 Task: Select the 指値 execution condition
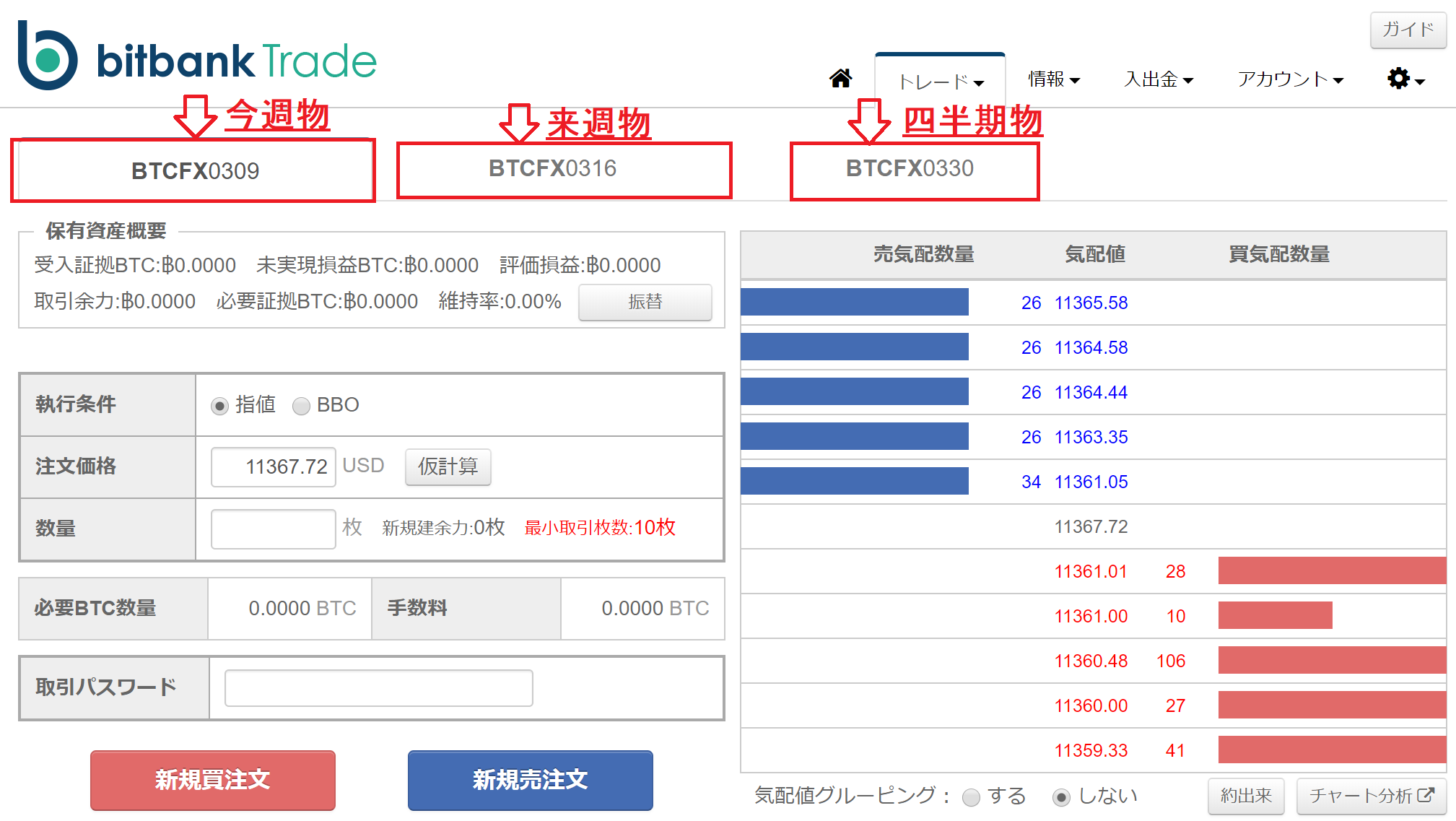219,406
